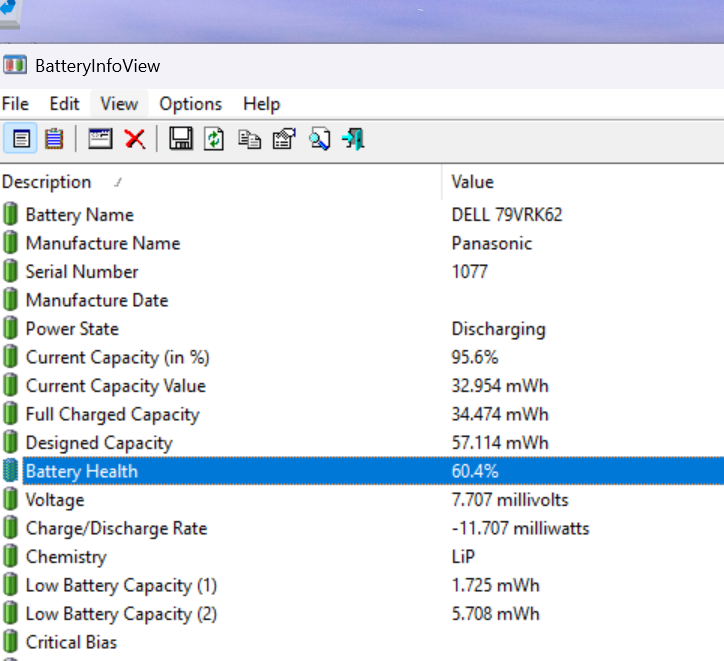
Task: Open the Help menu
Action: (261, 104)
